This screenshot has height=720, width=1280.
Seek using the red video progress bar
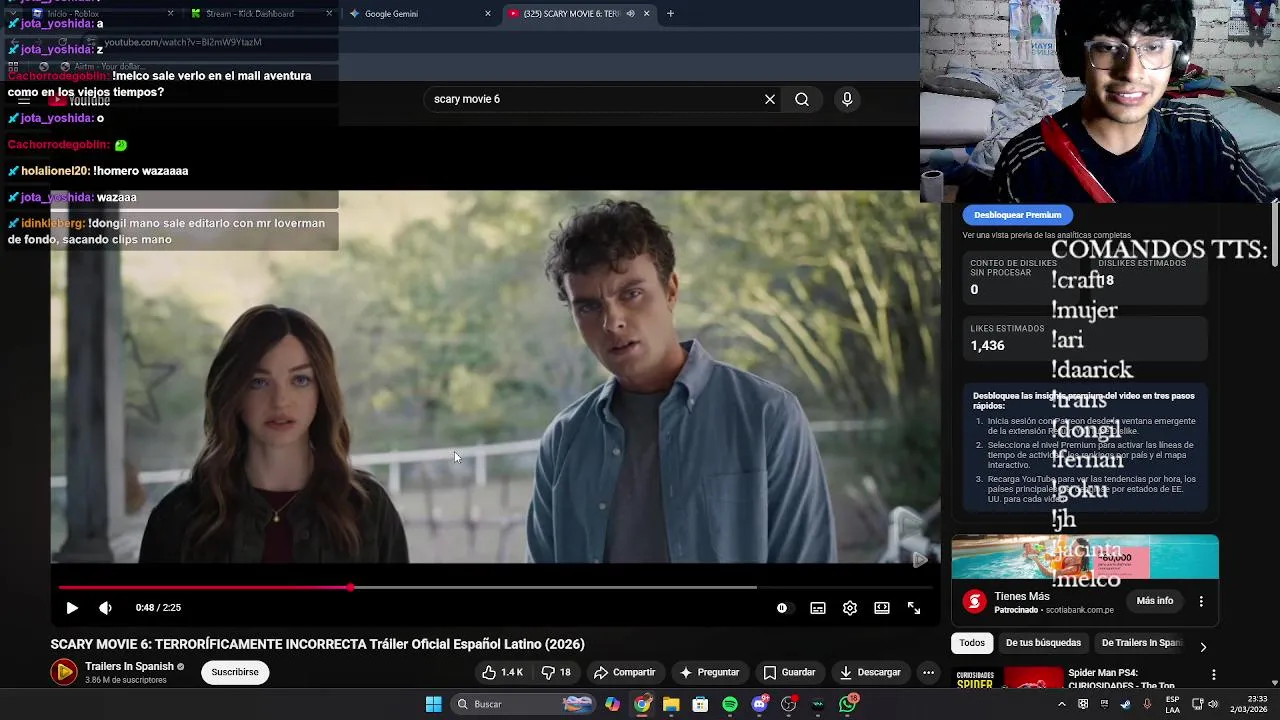[x=496, y=587]
